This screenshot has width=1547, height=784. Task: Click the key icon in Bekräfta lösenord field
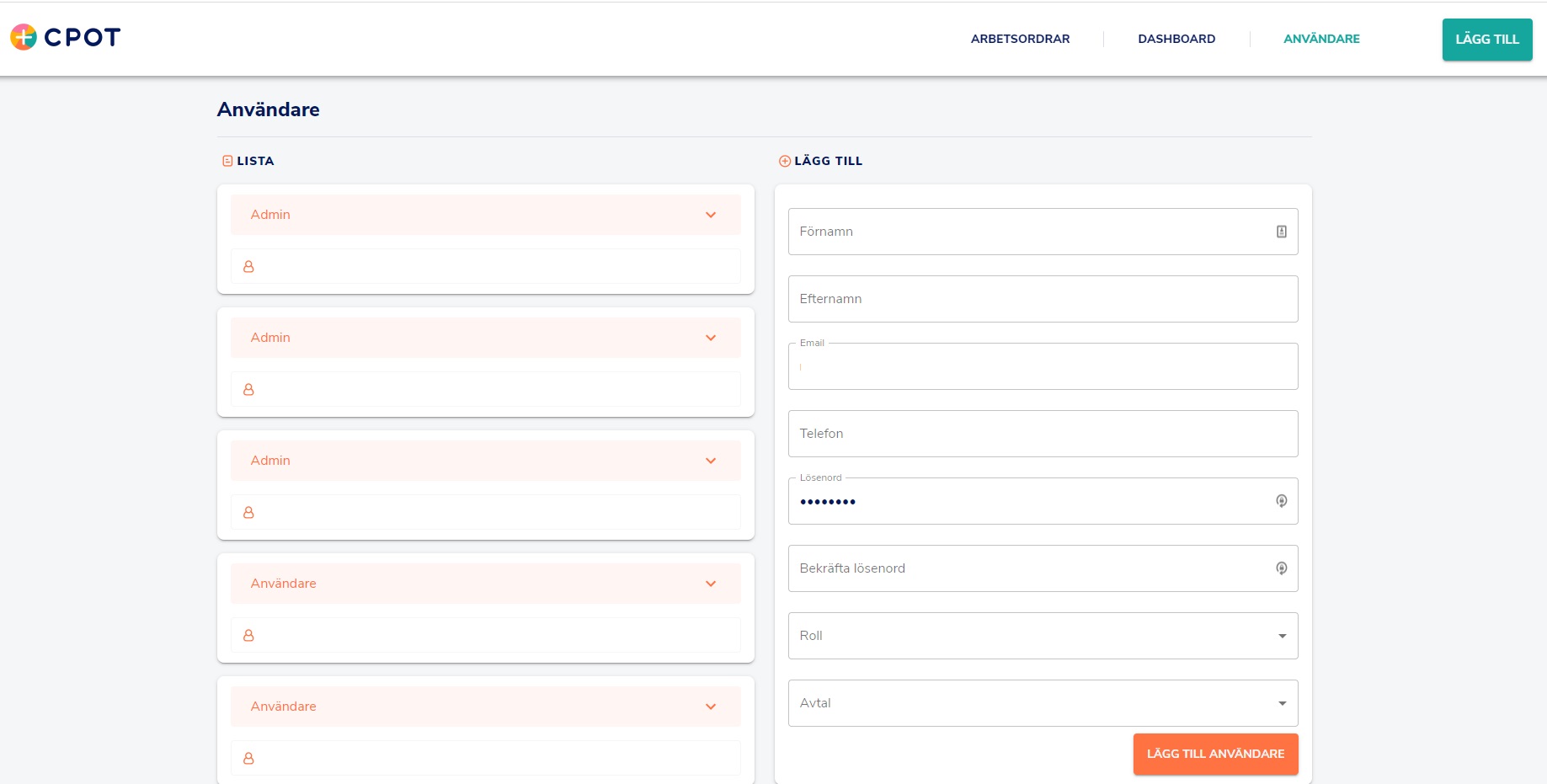1281,568
